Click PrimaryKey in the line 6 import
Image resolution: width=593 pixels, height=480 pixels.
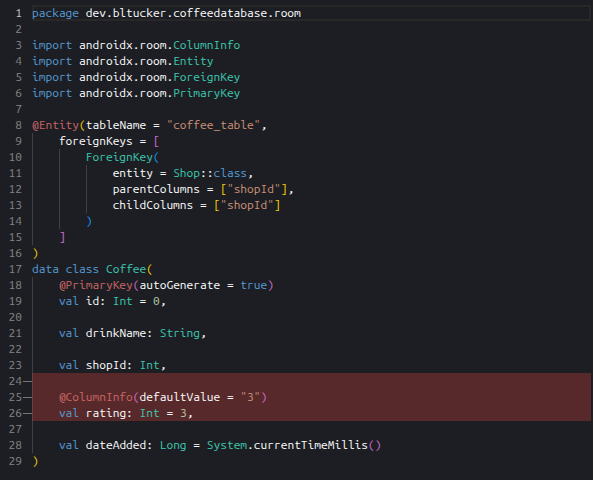pyautogui.click(x=206, y=93)
